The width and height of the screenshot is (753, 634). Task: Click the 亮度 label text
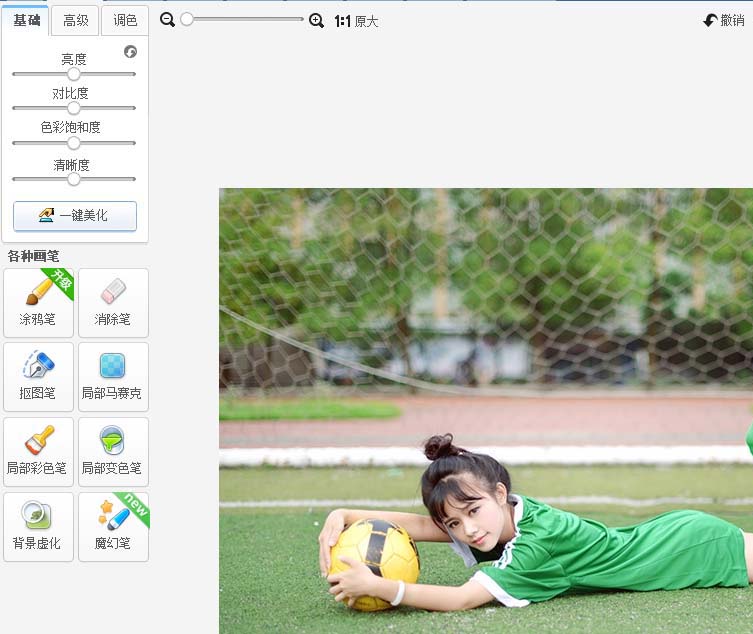click(73, 59)
